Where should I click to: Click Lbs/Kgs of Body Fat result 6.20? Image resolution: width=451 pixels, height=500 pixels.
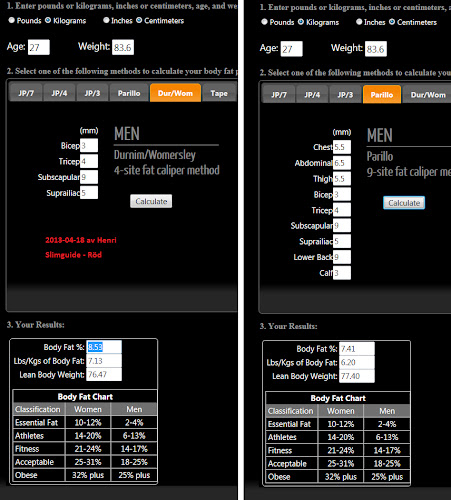point(357,362)
